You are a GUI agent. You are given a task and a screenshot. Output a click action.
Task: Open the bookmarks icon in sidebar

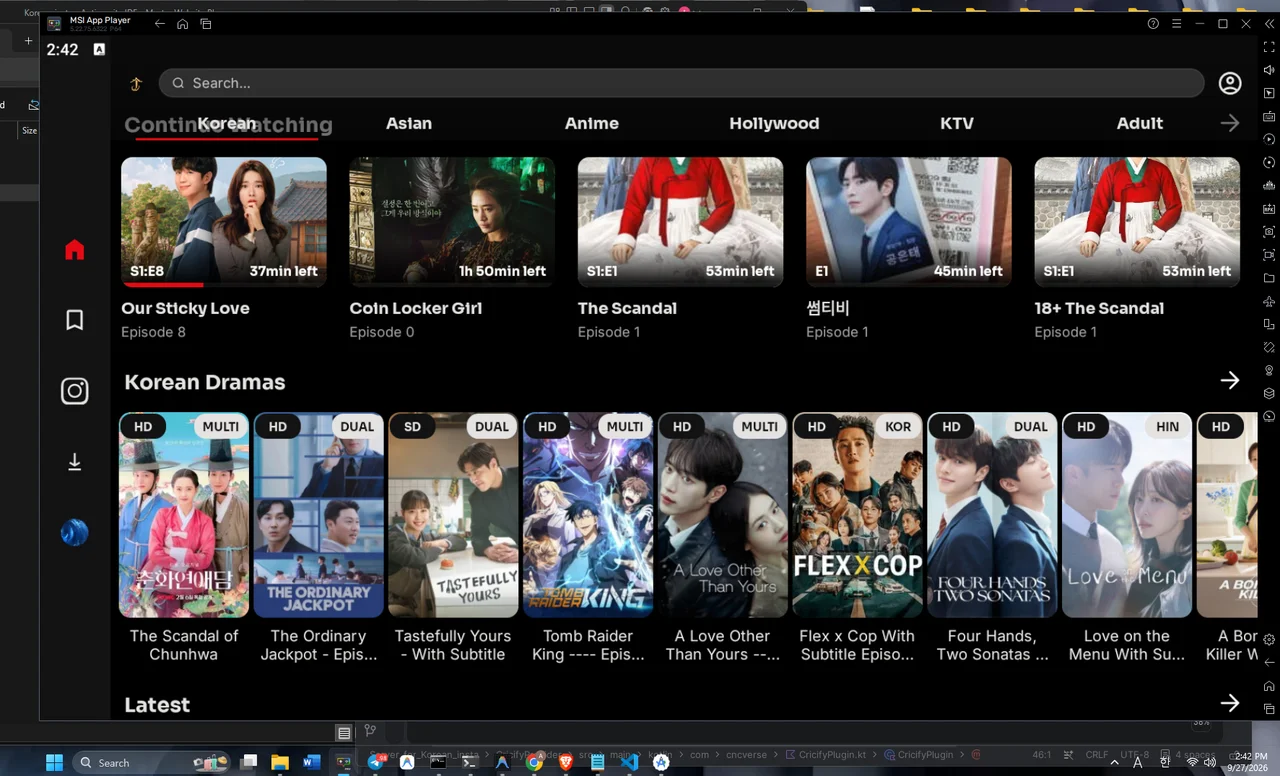click(x=74, y=320)
